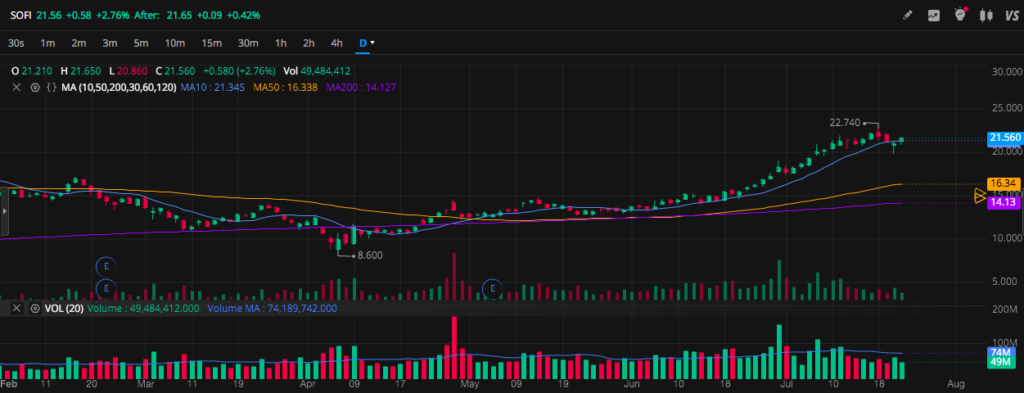Click the orange 16.34 MA50 price tag
The image size is (1024, 393).
pyautogui.click(x=1005, y=184)
